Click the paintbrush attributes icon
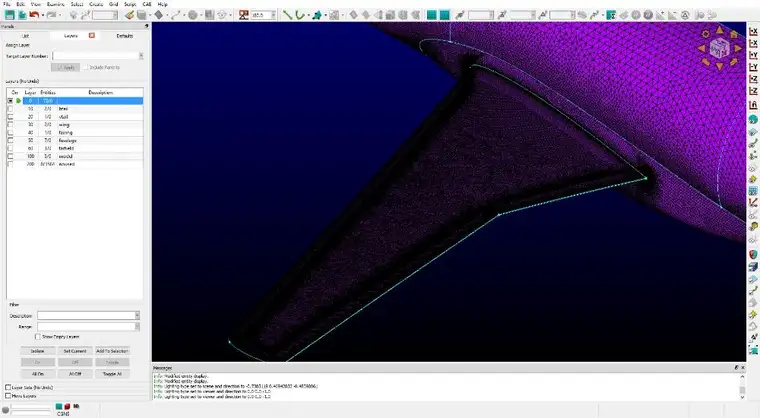Screen dimensions: 760x418 pyautogui.click(x=129, y=15)
